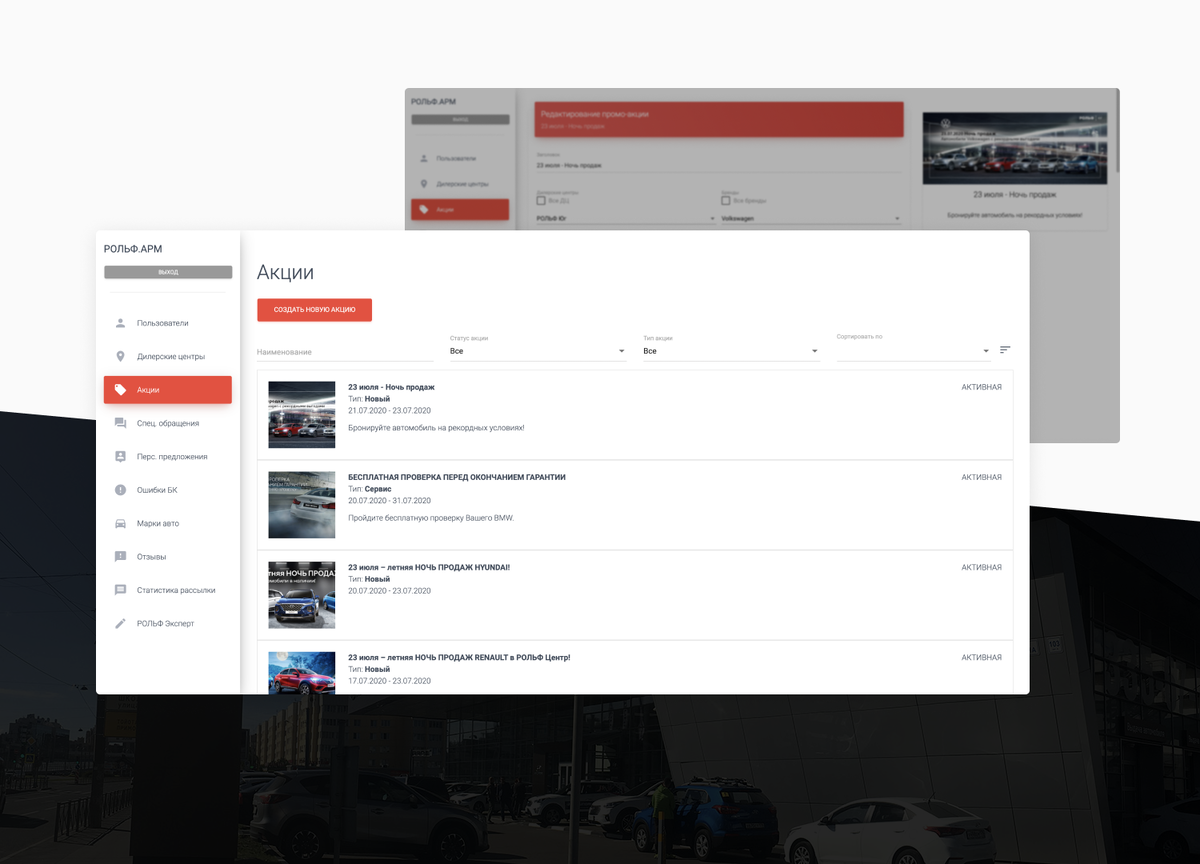Click АКТИВНАЯ status of the RENAULT row
1200x864 pixels.
(981, 657)
